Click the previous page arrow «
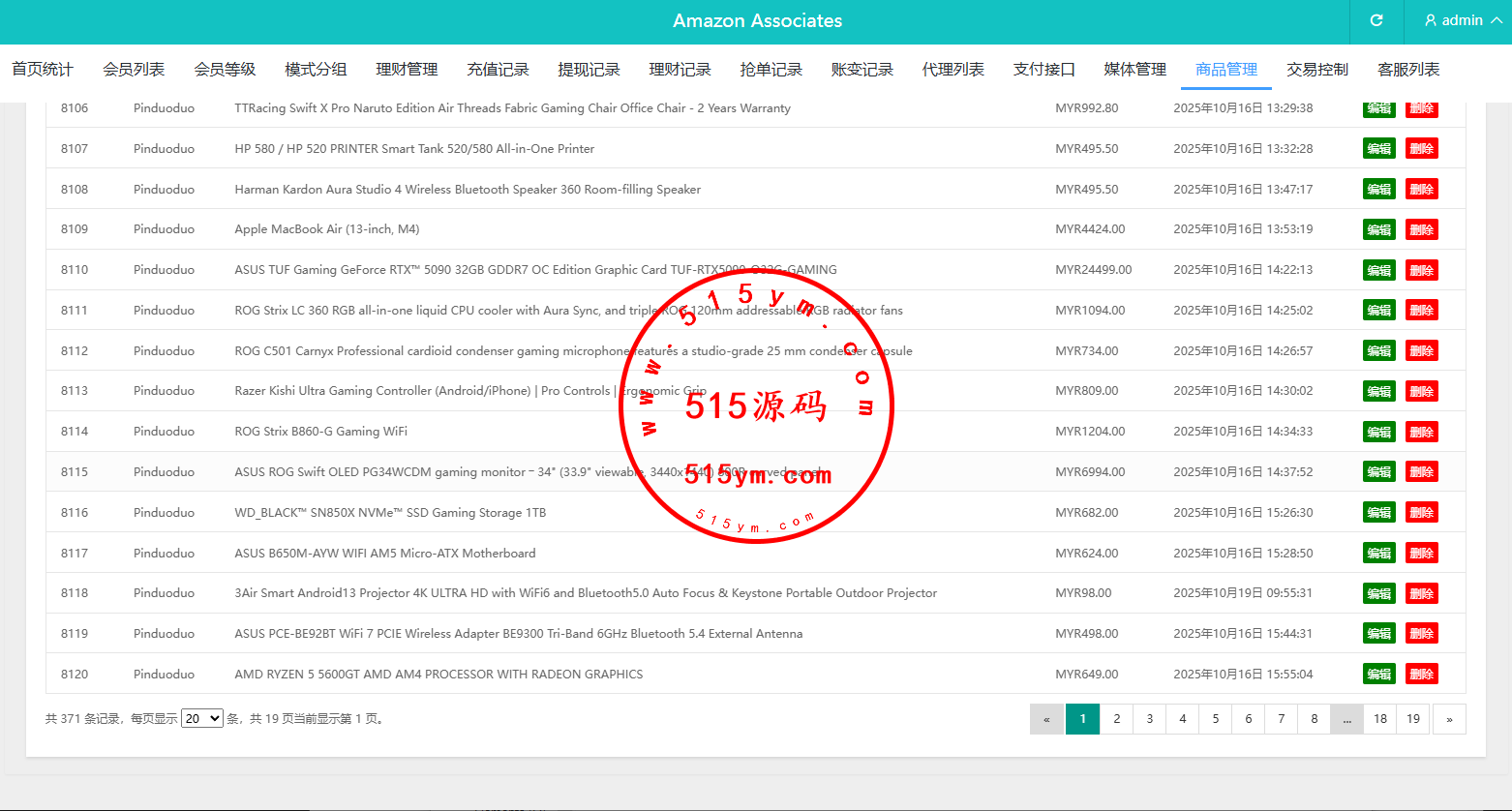Image resolution: width=1512 pixels, height=811 pixels. [x=1046, y=719]
